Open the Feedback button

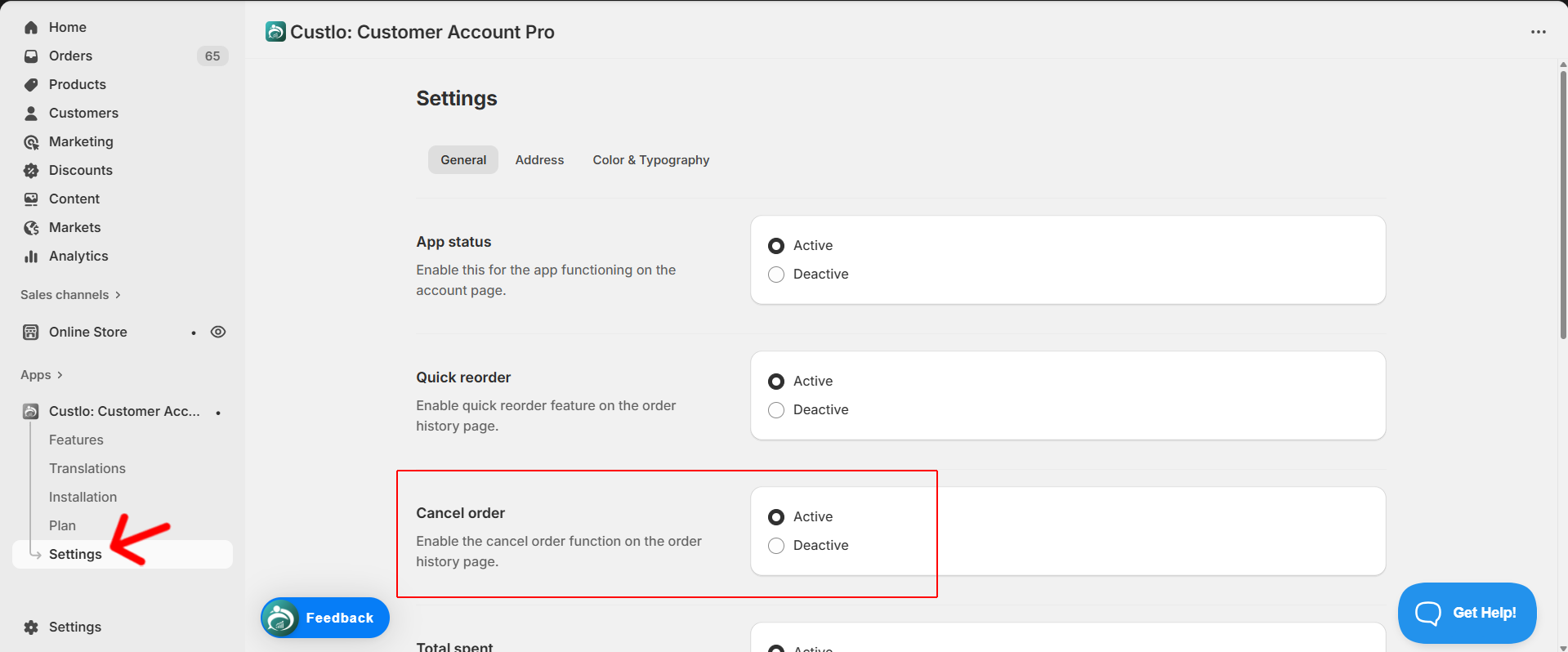tap(325, 618)
